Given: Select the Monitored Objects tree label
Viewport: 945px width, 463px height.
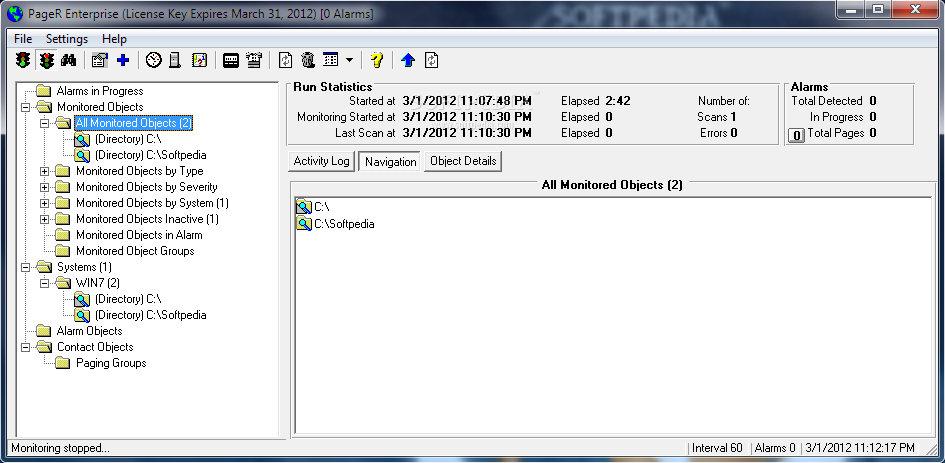Looking at the screenshot, I should point(100,107).
